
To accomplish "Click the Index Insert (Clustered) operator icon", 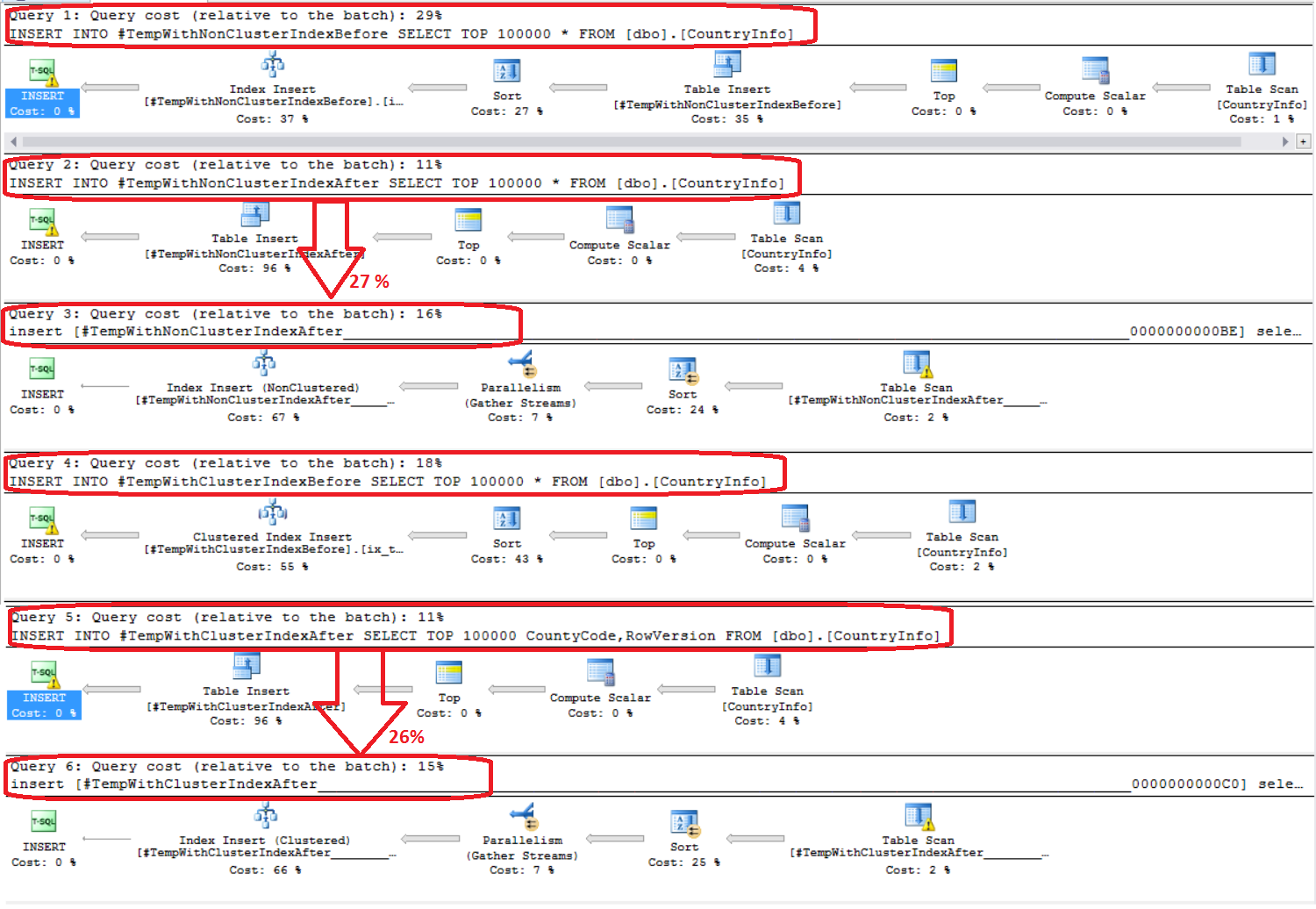I will pyautogui.click(x=265, y=816).
